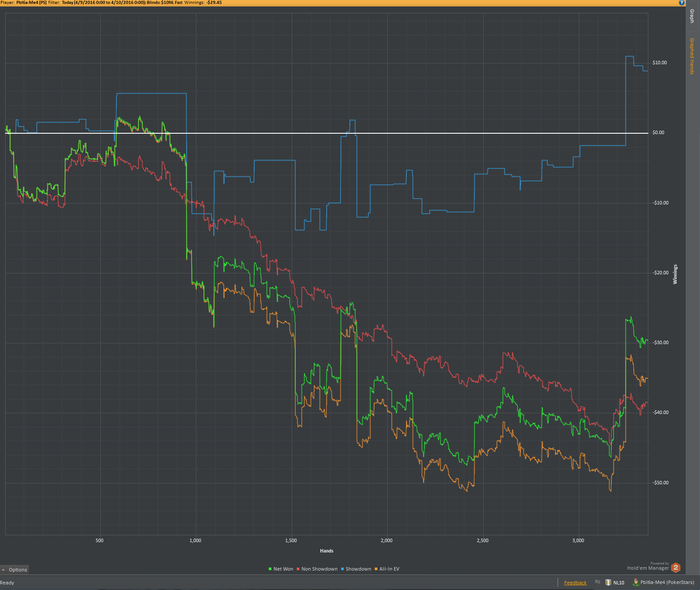Image resolution: width=700 pixels, height=590 pixels.
Task: Toggle the Net Won legend entry
Action: click(281, 569)
